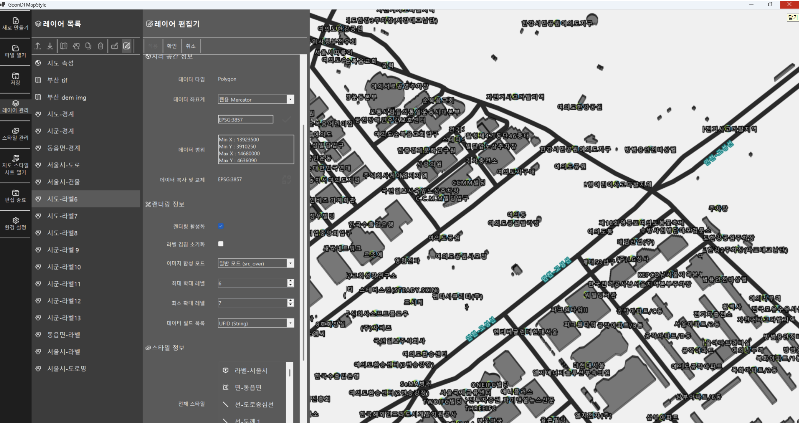
Task: Click the 확인 (confirm) button in layer editor
Action: click(x=172, y=46)
